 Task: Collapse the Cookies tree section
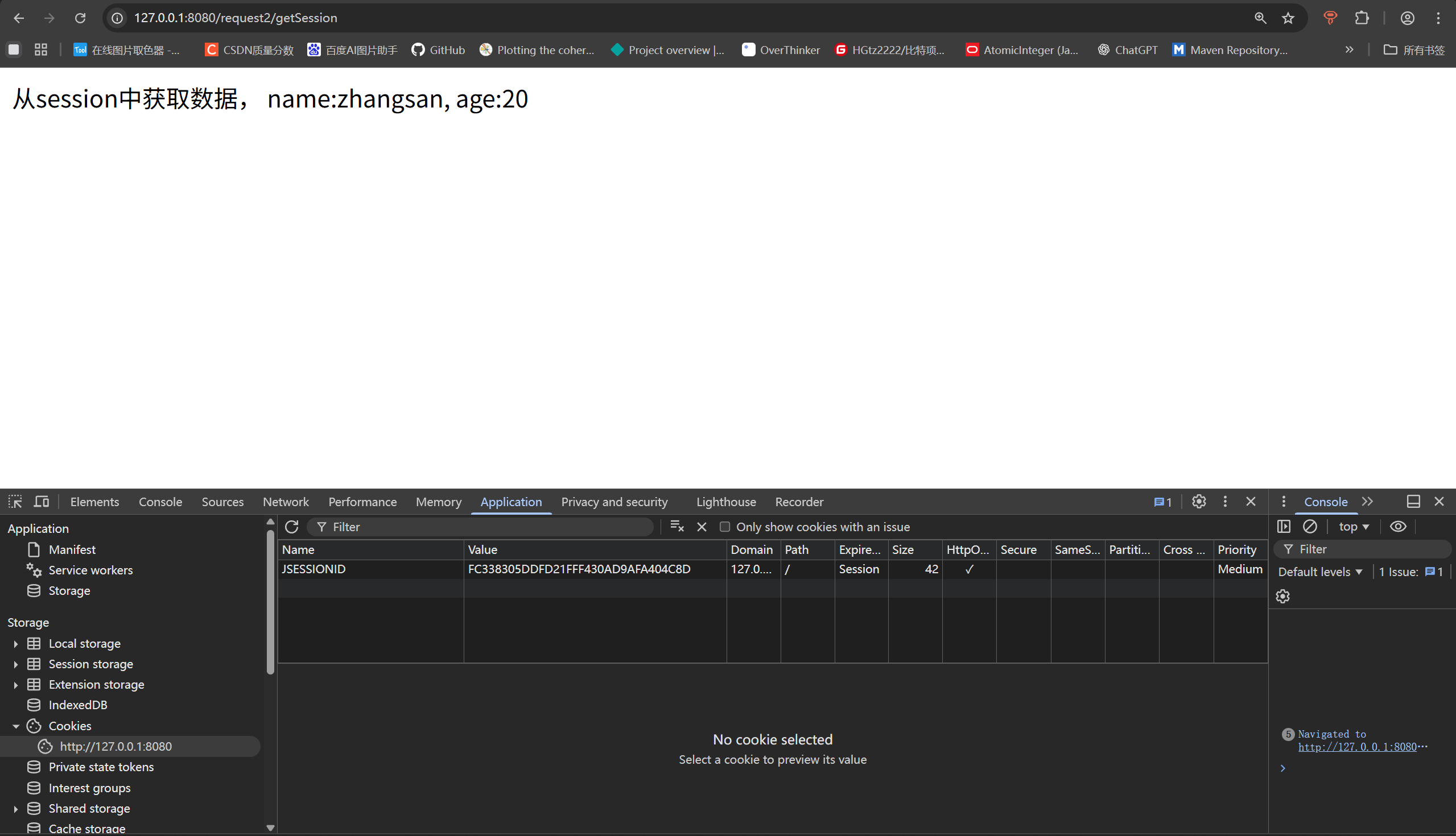click(15, 726)
